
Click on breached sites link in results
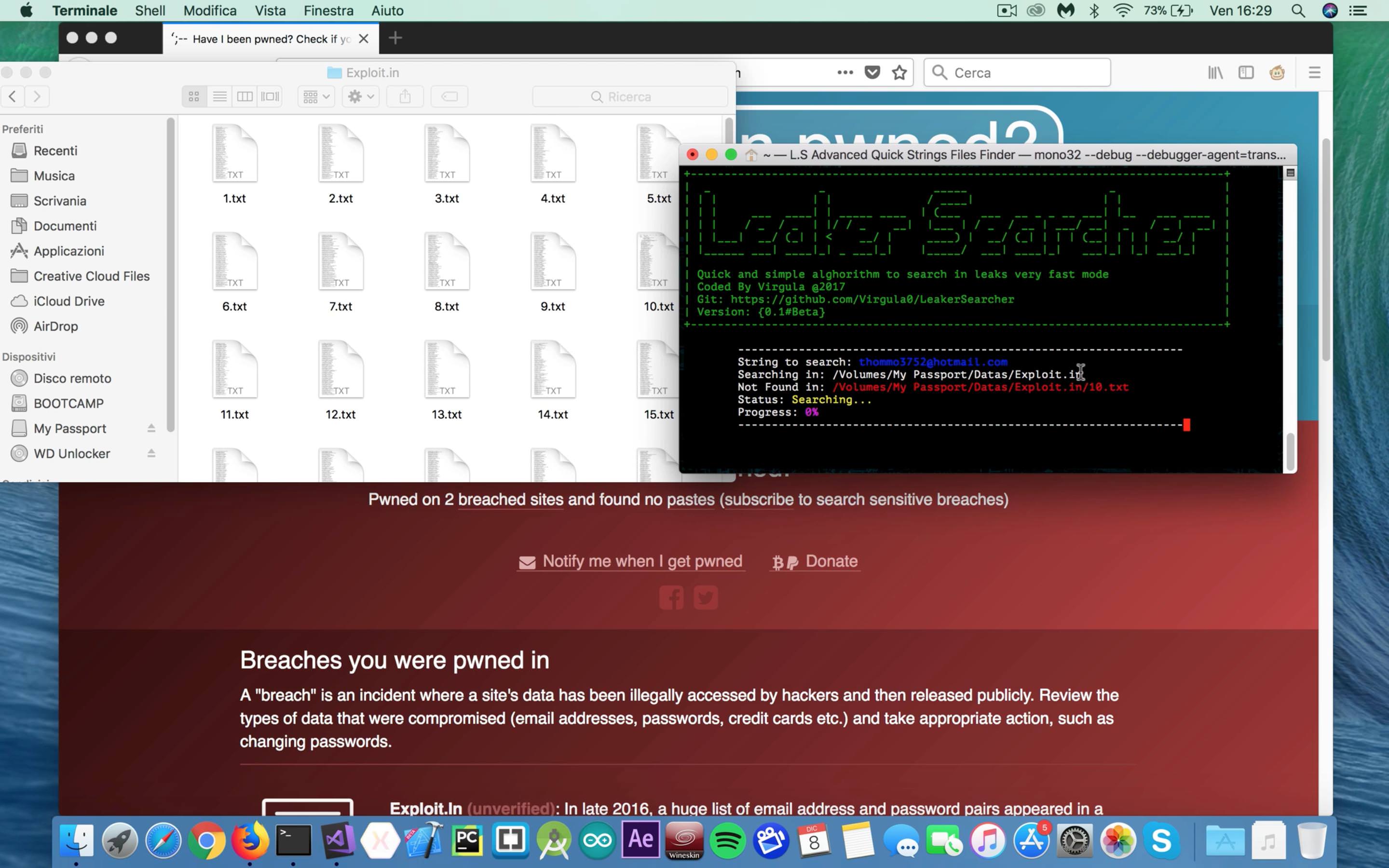(510, 499)
